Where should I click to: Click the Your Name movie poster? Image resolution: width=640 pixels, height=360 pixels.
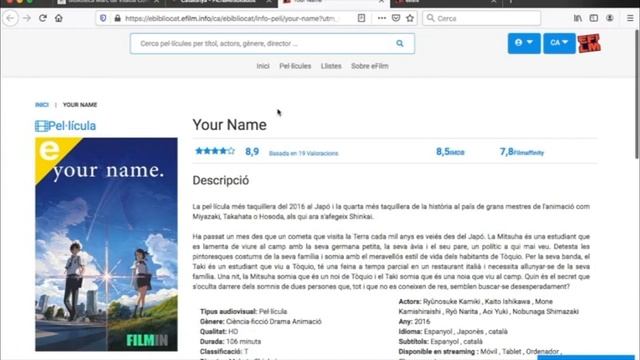pos(106,244)
